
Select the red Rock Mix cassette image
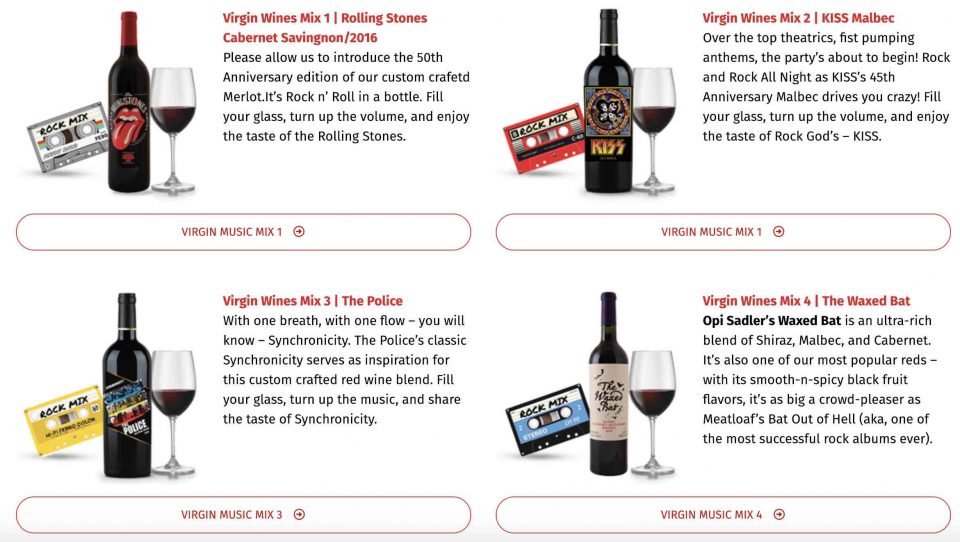543,138
